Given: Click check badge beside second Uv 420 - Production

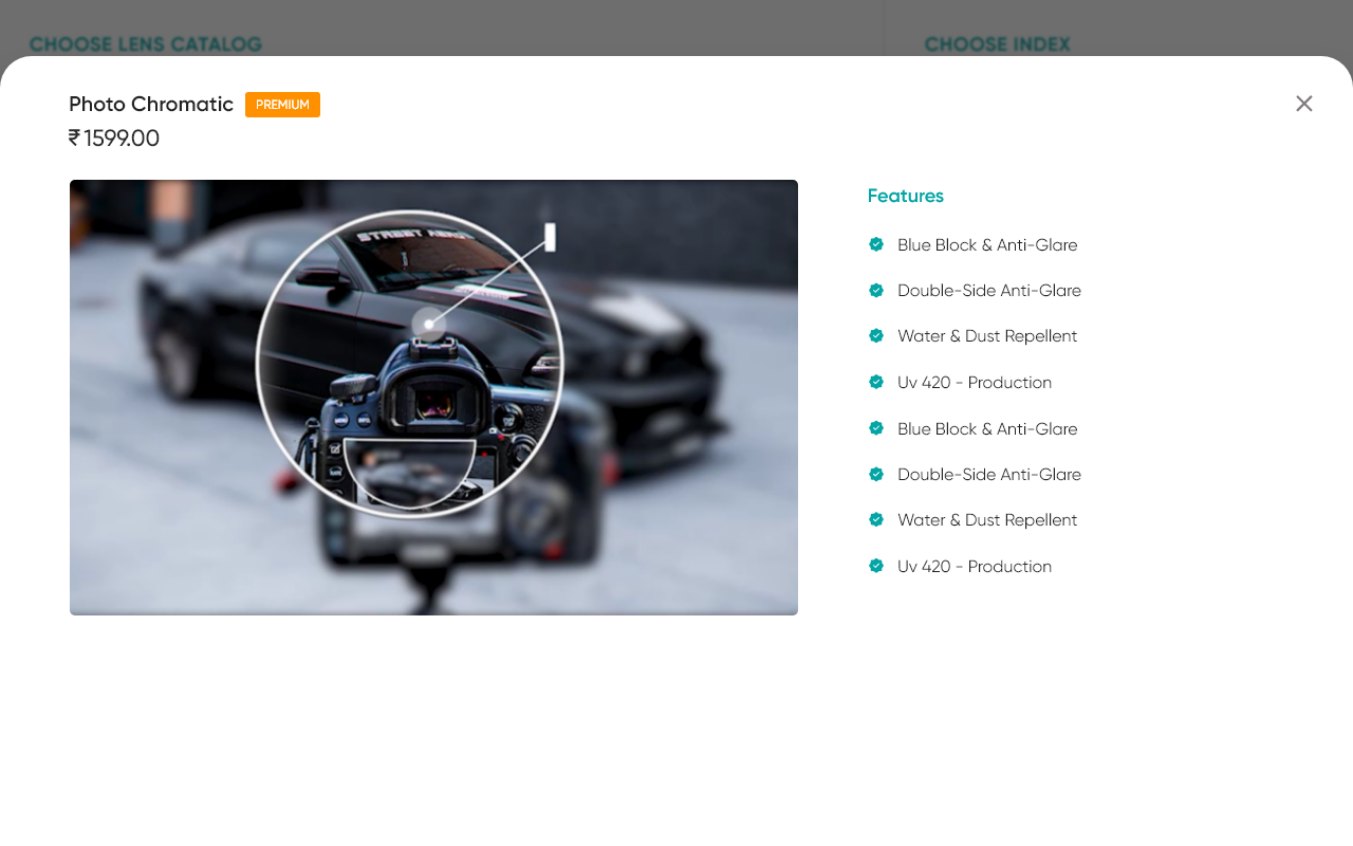Looking at the screenshot, I should coord(876,566).
